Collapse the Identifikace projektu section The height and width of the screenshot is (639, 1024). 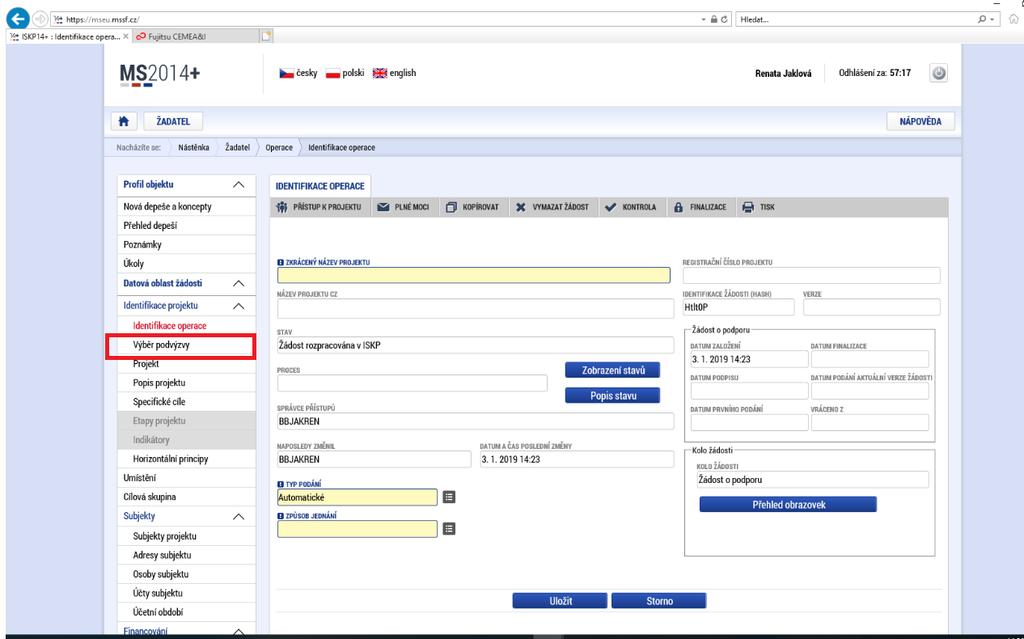click(238, 306)
